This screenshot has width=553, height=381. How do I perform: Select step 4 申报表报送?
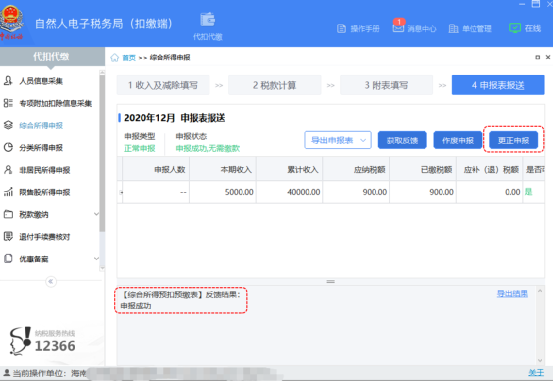tap(498, 85)
